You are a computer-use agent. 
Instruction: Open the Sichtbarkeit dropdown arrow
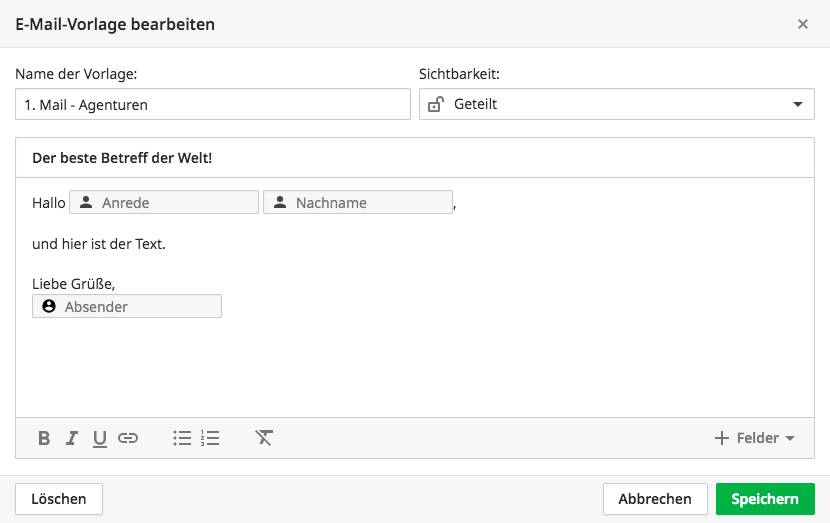coord(798,104)
